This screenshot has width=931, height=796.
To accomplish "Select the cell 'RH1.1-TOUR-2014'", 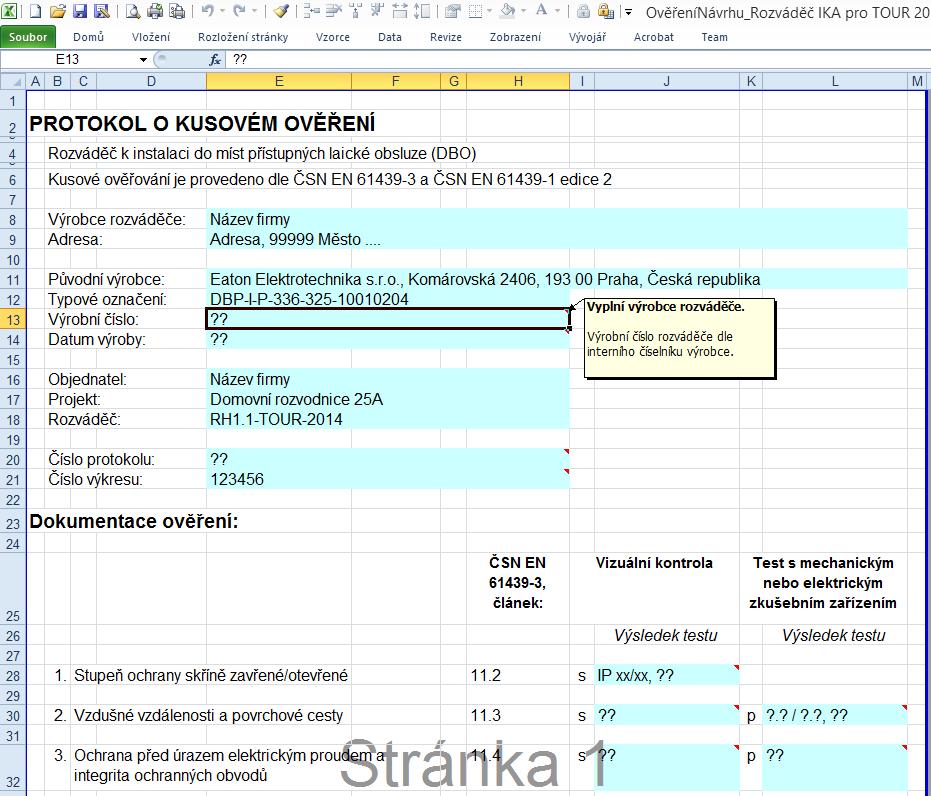I will pyautogui.click(x=388, y=420).
